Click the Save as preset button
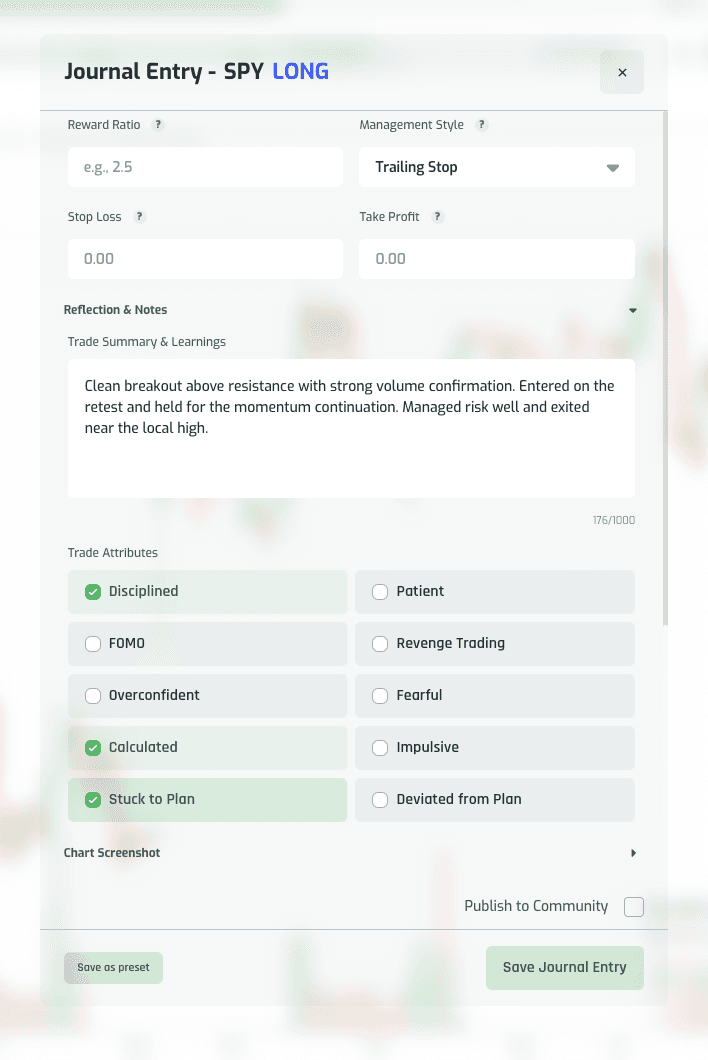 tap(114, 967)
